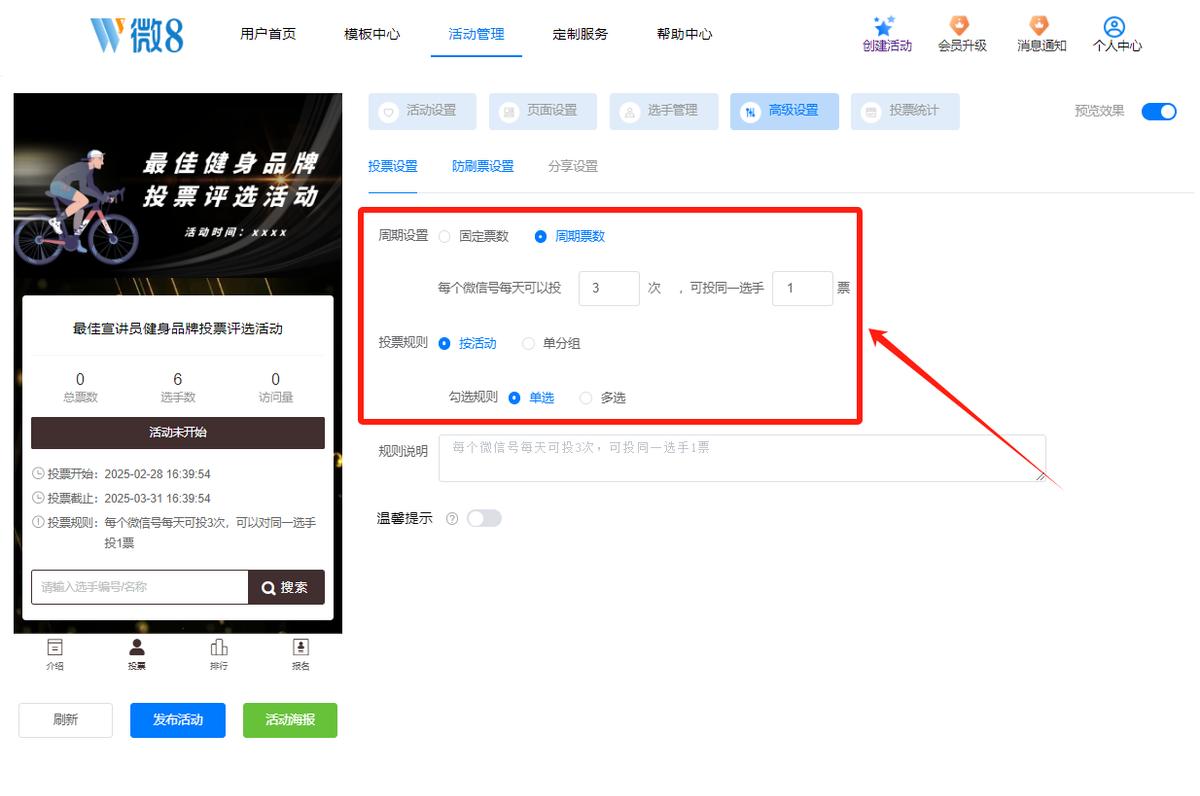Viewport: 1200px width, 796px height.
Task: Switch to 投票统计 tab
Action: [x=905, y=111]
